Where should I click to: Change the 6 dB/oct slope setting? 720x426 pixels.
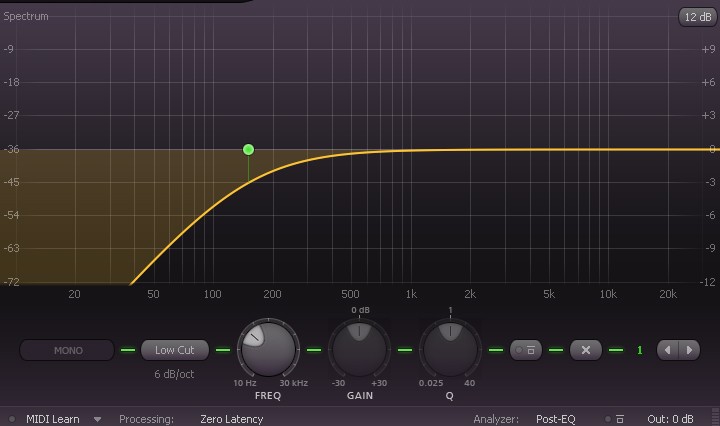click(174, 374)
